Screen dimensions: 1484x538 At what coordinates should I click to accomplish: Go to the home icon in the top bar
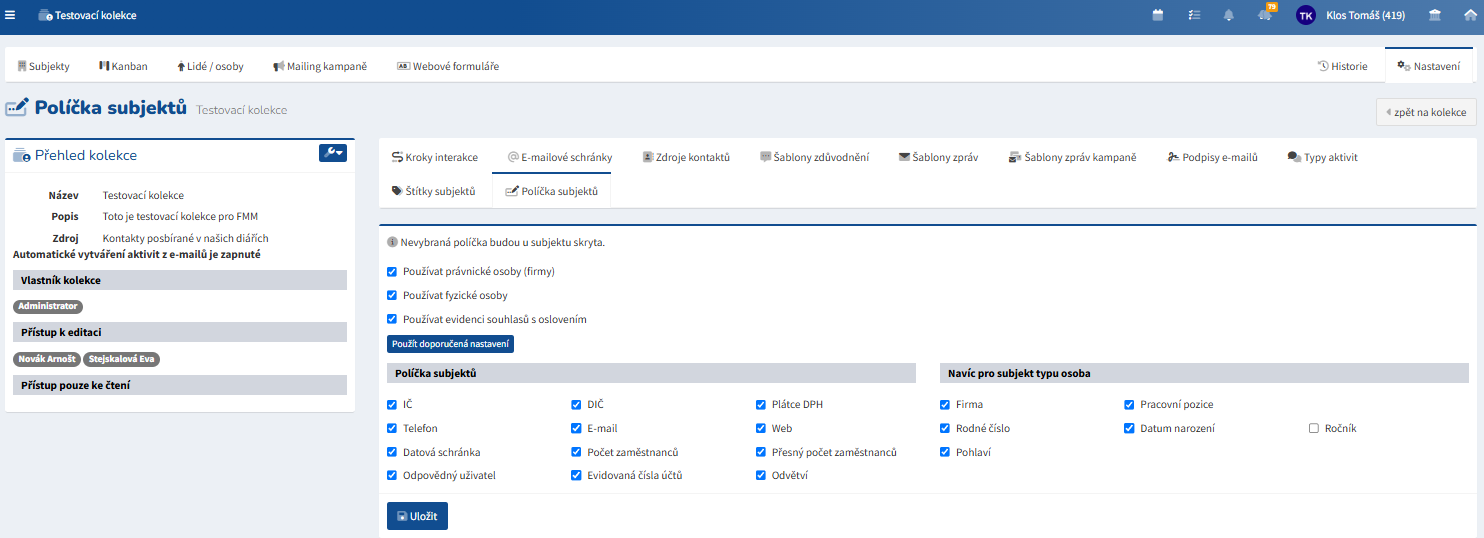click(1470, 15)
